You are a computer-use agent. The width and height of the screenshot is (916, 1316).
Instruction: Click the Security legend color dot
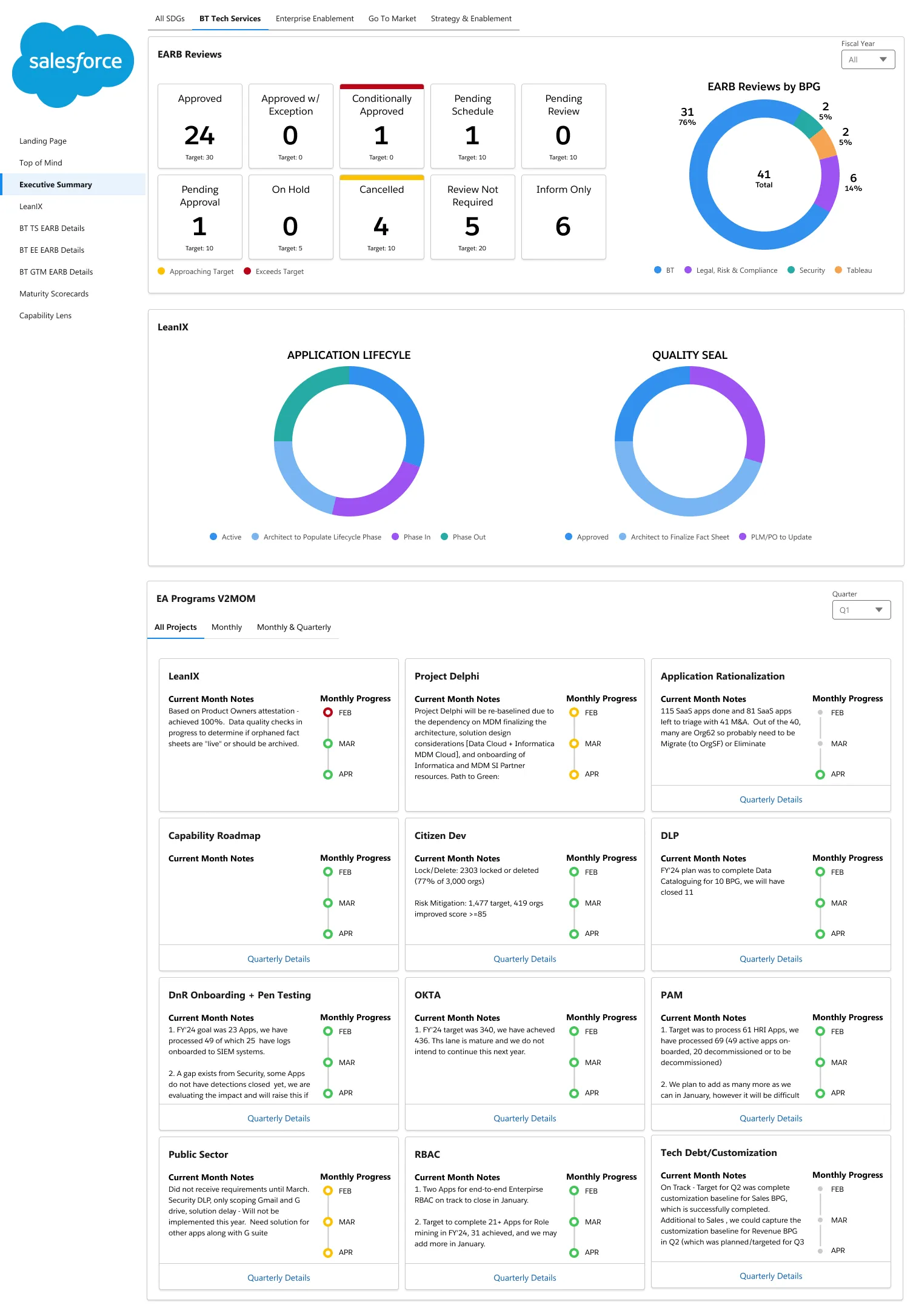tap(791, 270)
